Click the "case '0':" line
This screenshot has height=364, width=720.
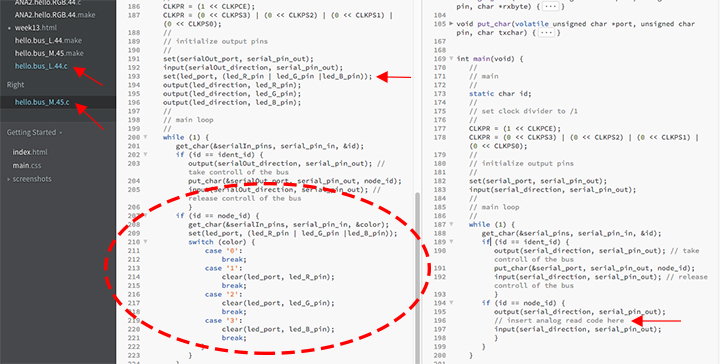pos(223,251)
